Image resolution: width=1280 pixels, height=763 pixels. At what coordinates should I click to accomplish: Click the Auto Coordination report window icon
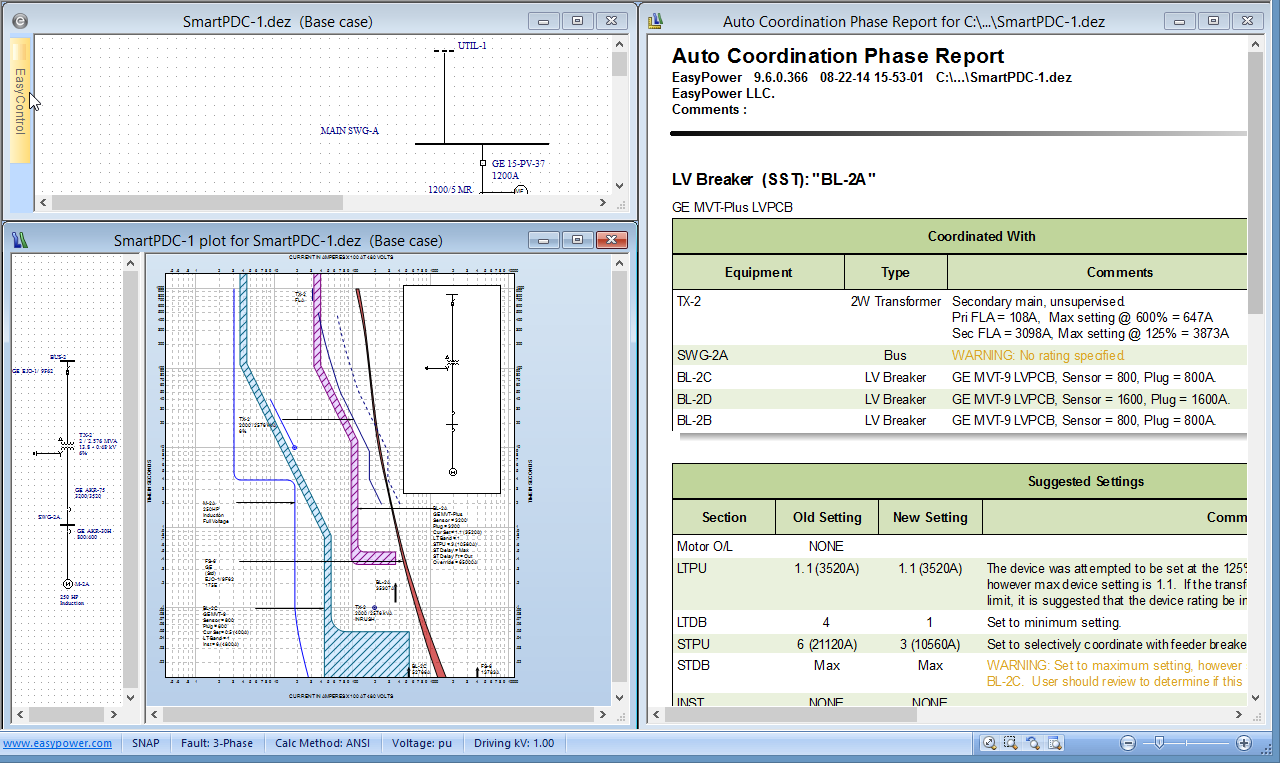[x=655, y=20]
